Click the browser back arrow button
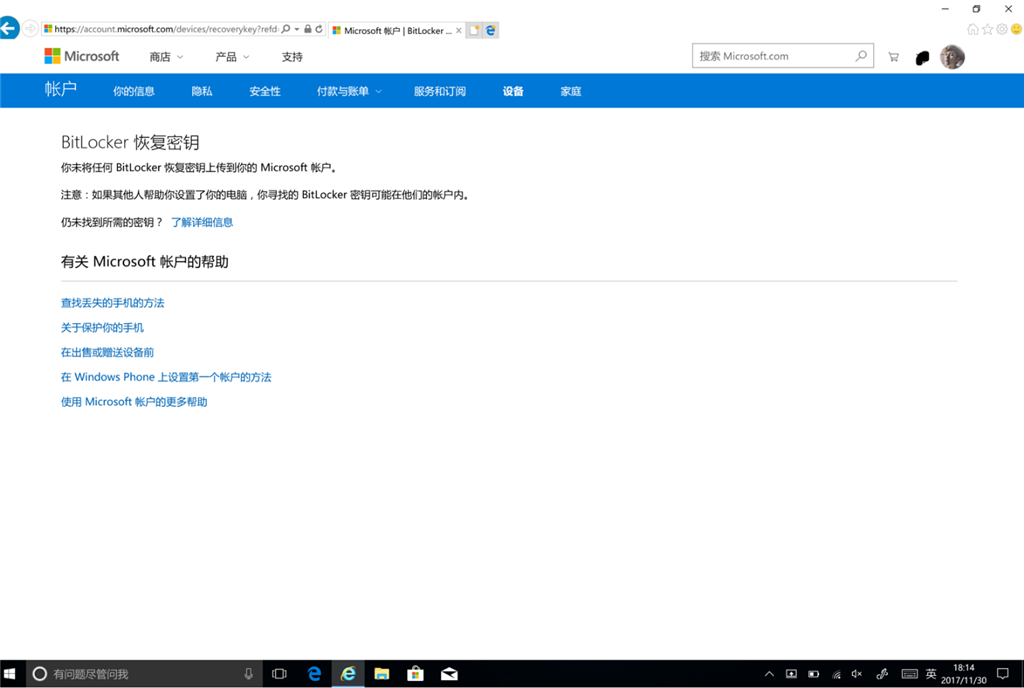The image size is (1024, 688). click(8, 28)
